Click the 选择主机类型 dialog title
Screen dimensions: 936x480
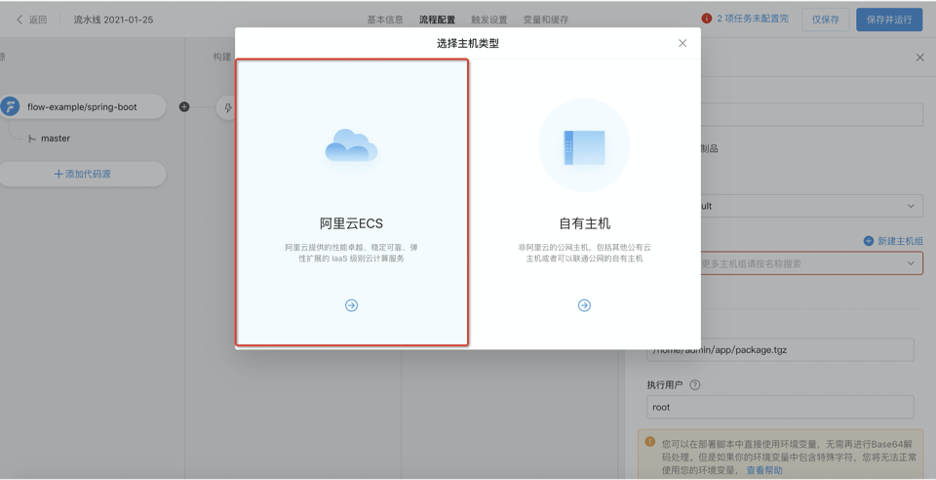(467, 43)
